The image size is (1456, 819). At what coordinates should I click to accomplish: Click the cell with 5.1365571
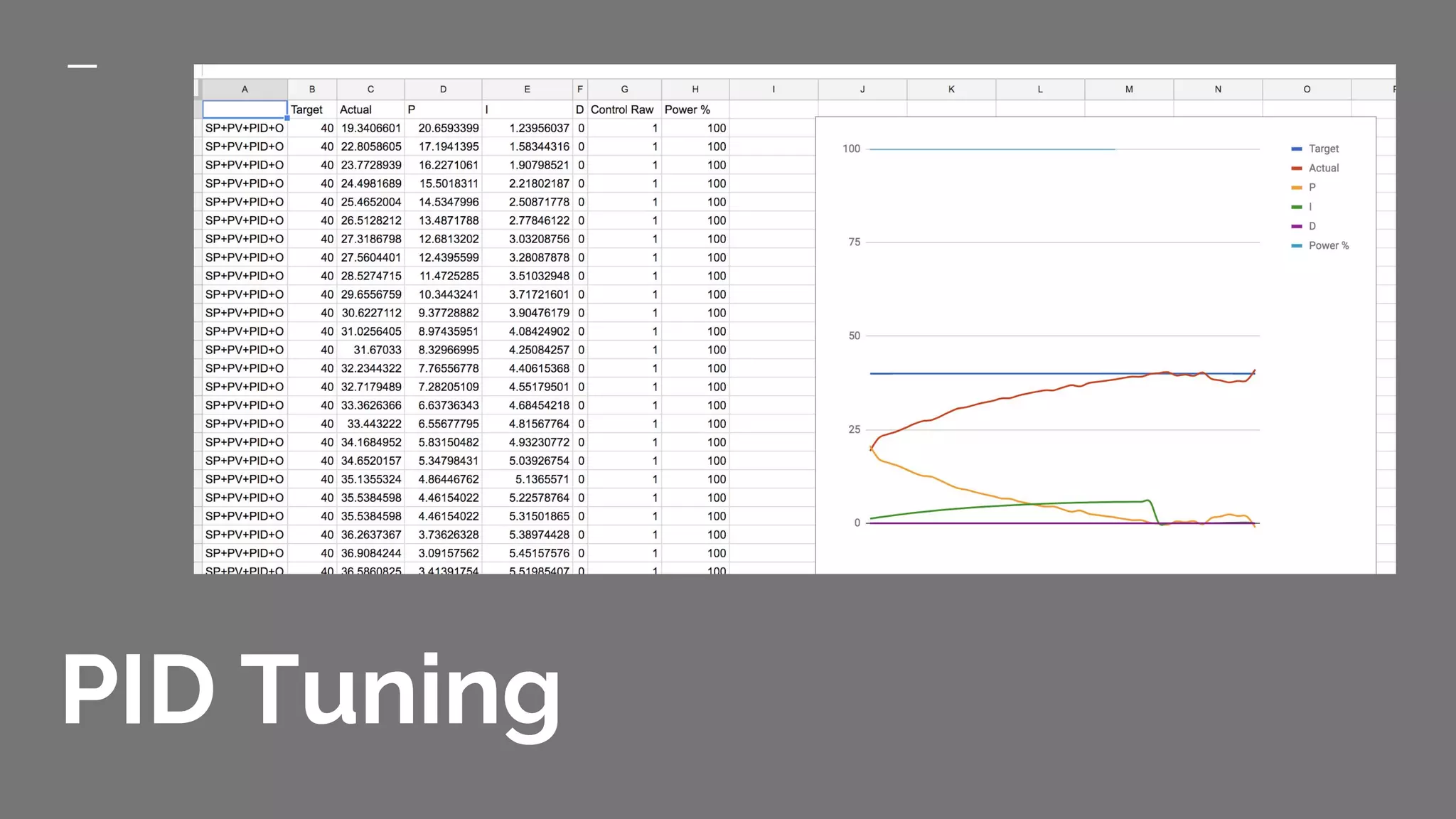coord(527,479)
